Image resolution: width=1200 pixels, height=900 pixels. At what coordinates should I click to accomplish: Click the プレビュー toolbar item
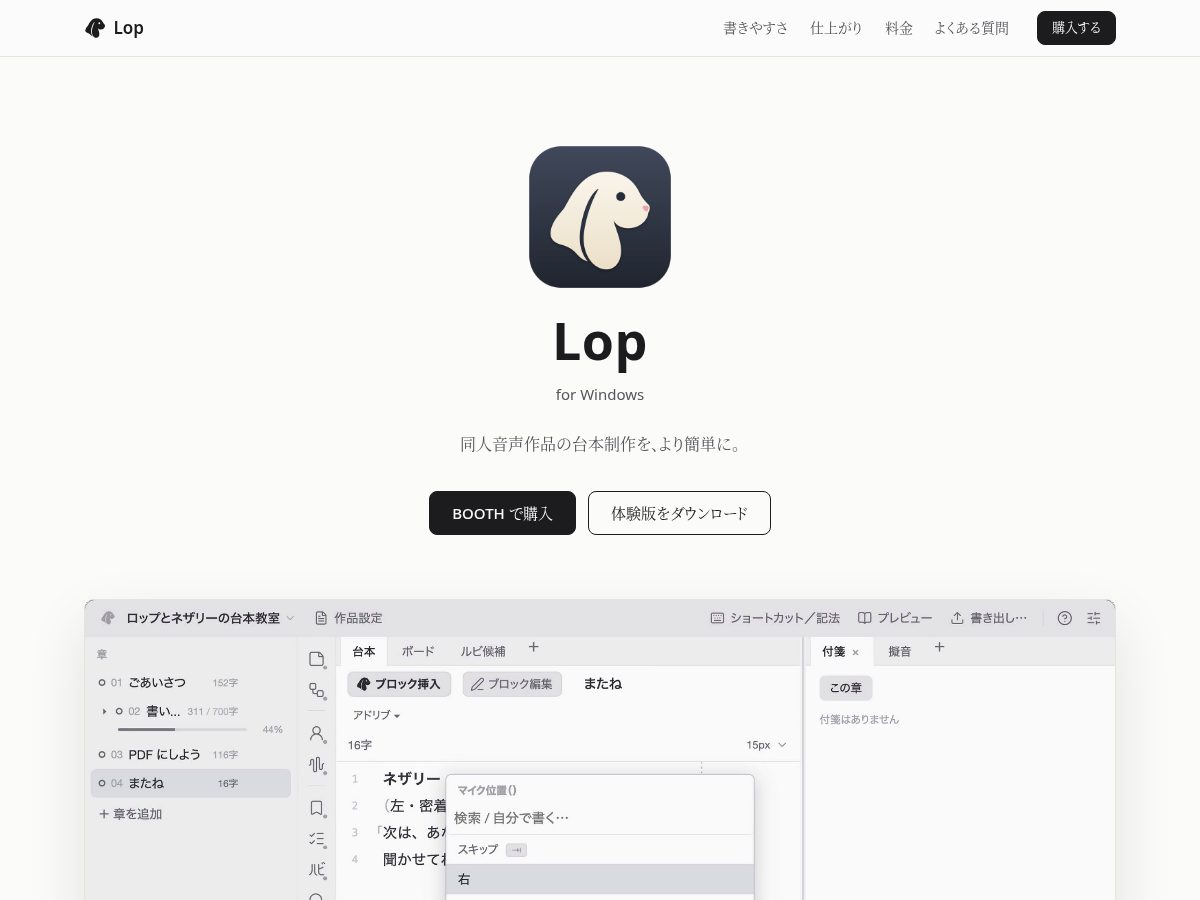click(895, 618)
